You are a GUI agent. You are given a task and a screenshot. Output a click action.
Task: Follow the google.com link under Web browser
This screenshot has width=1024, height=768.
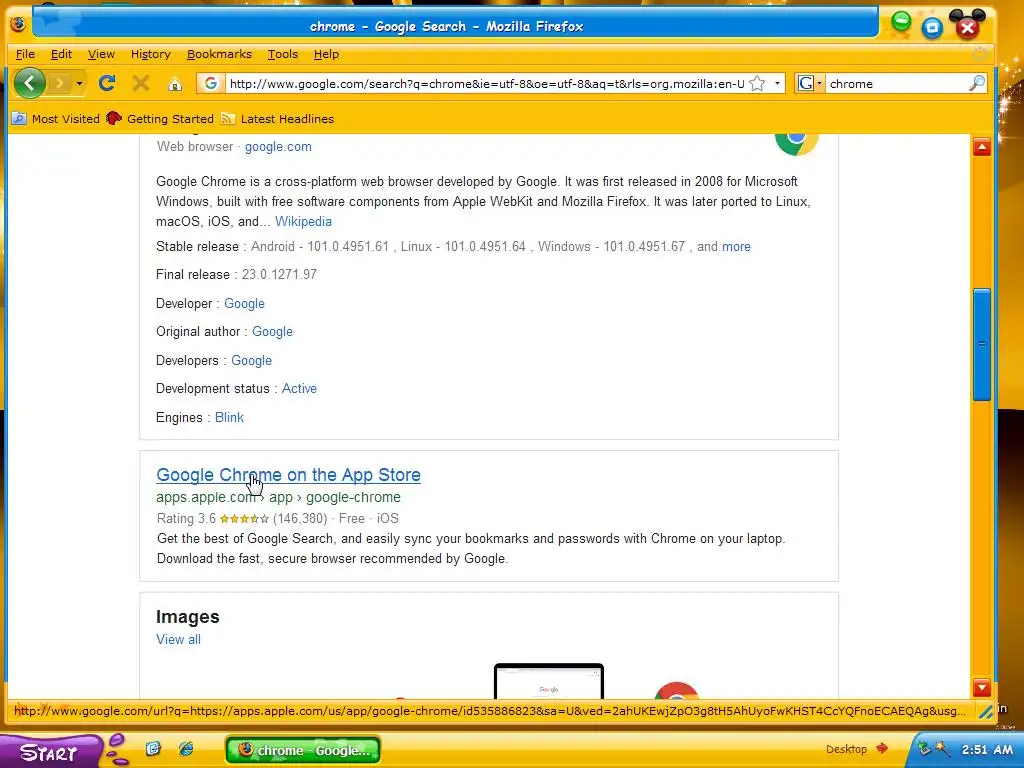point(278,147)
